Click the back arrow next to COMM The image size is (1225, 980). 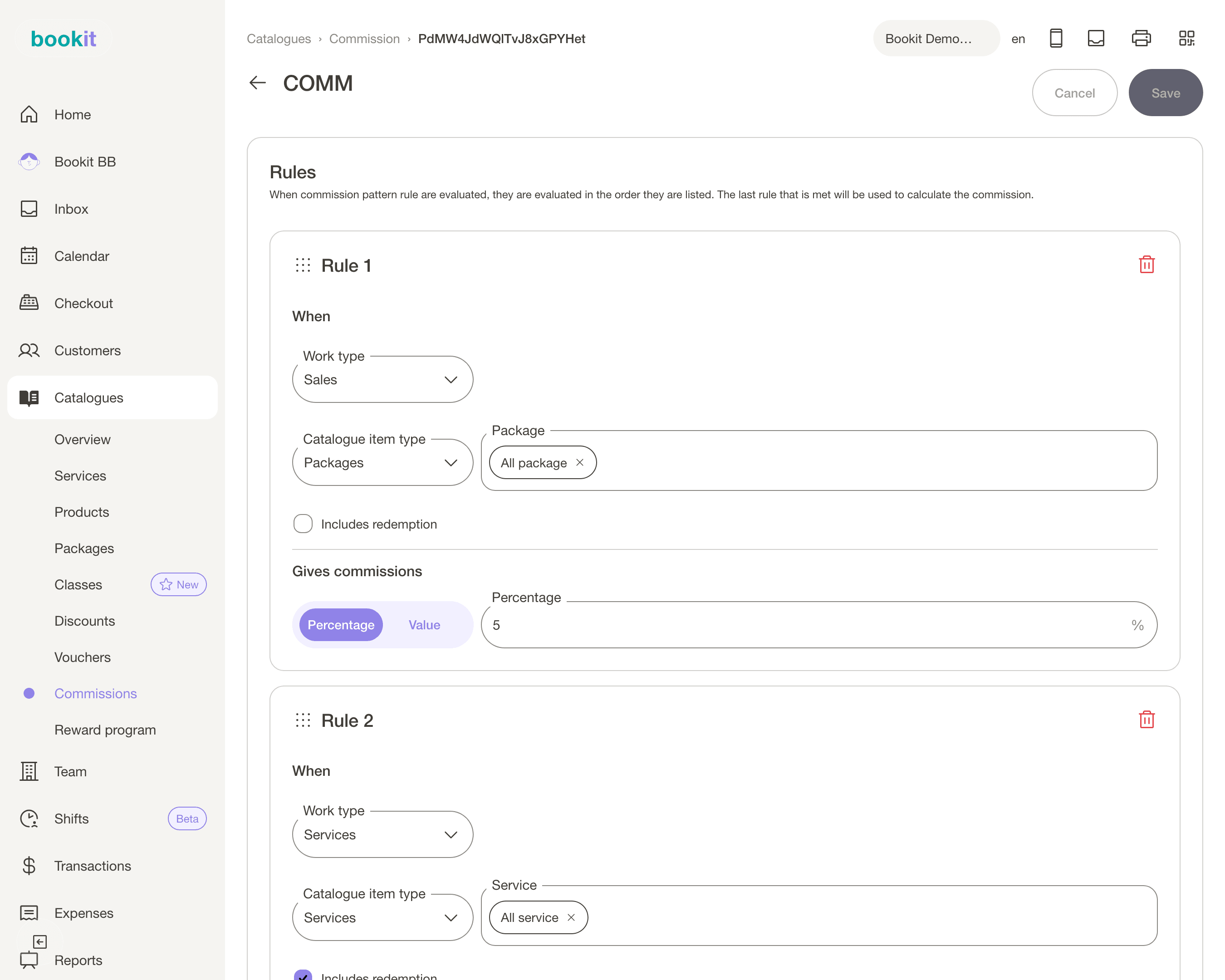click(257, 83)
